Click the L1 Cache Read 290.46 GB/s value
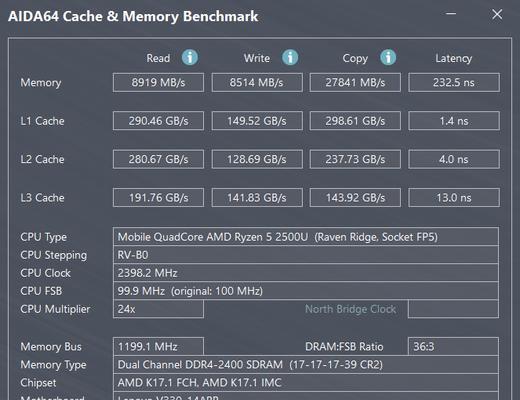The height and width of the screenshot is (400, 520). 158,121
